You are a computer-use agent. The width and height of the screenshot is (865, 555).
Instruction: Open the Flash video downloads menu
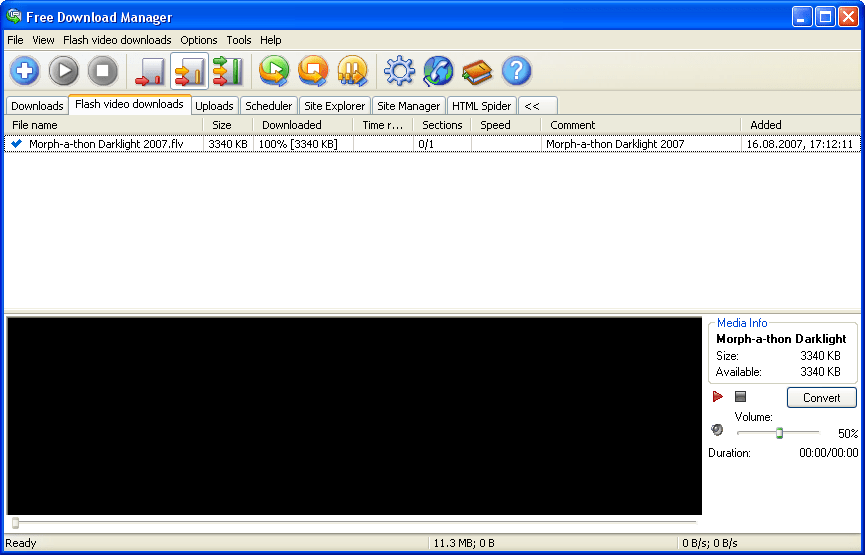click(x=117, y=40)
